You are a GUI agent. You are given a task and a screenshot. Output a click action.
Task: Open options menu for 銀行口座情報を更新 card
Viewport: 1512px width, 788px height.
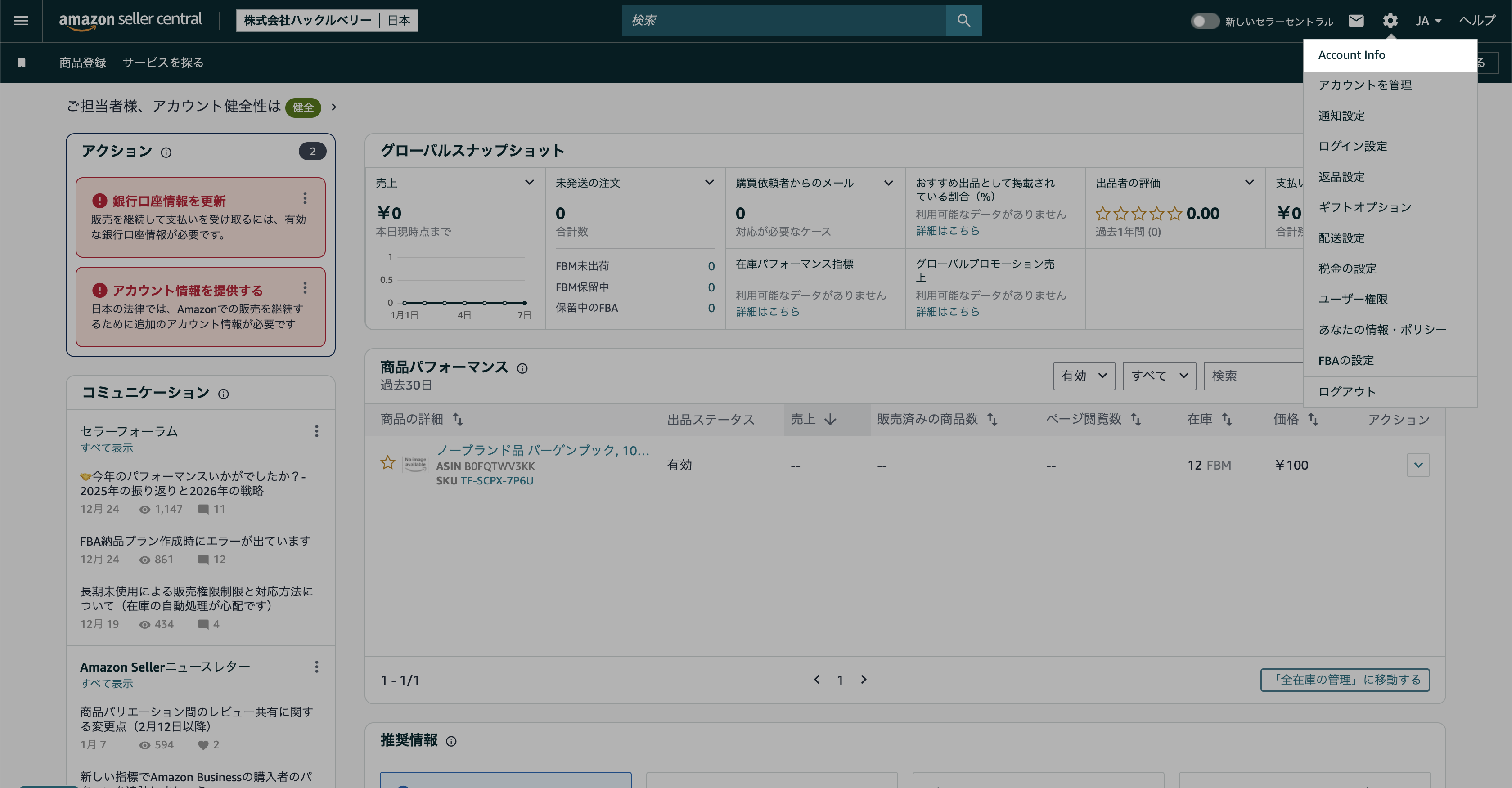coord(305,198)
